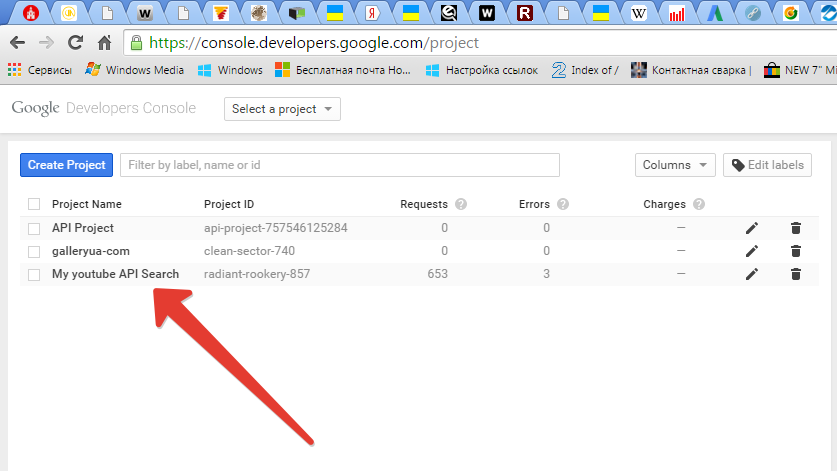837x471 pixels.
Task: Open the Сервисы apps bookmark
Action: click(x=40, y=70)
